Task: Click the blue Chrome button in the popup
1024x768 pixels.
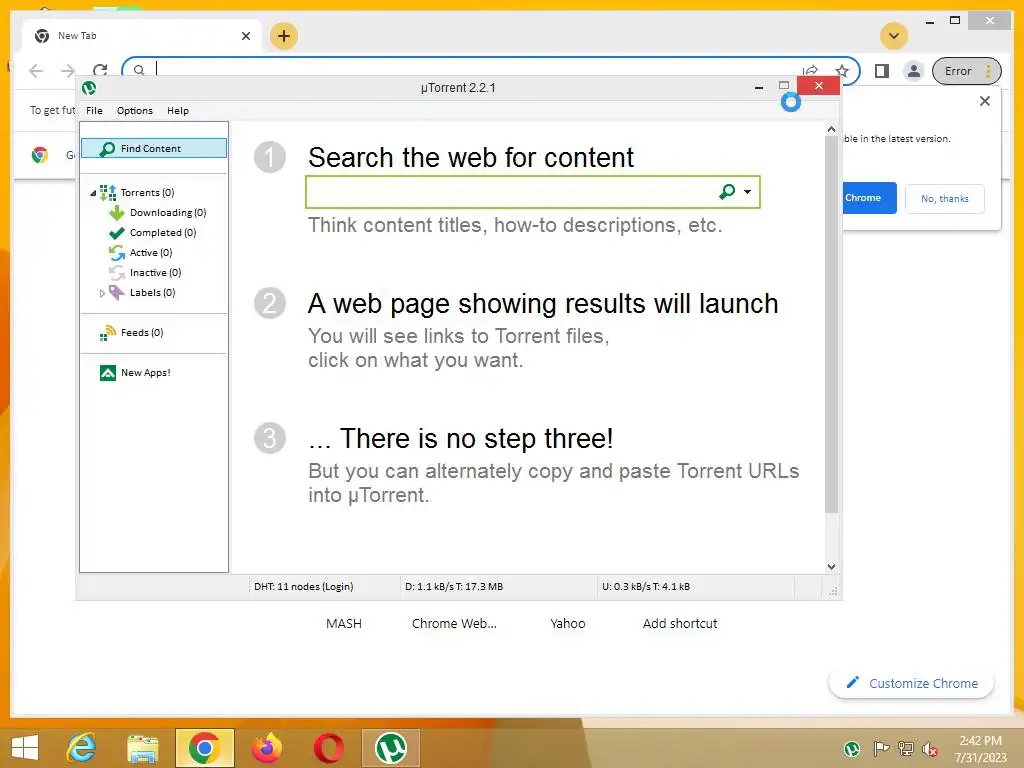Action: pyautogui.click(x=869, y=198)
